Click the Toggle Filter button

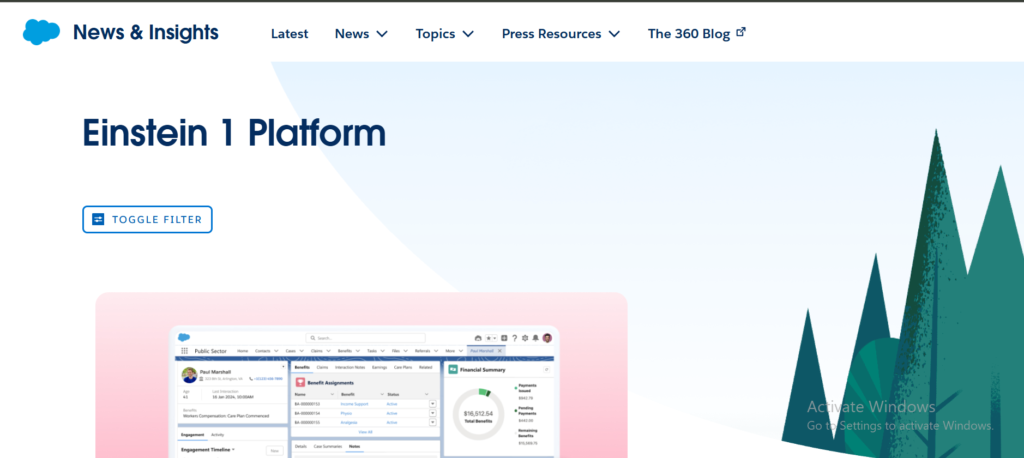click(x=147, y=220)
